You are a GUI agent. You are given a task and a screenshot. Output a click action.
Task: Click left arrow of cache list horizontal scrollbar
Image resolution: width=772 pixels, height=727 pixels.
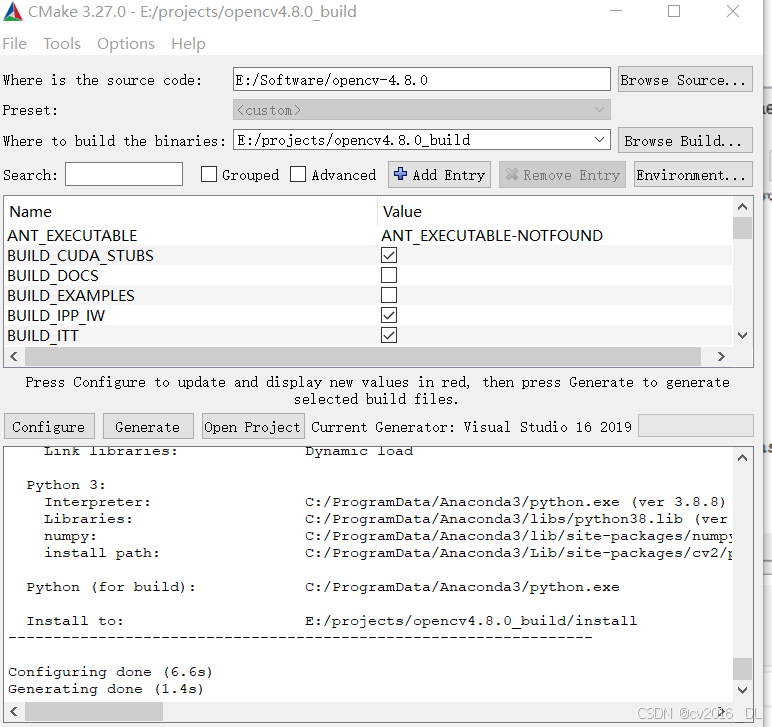[x=14, y=356]
